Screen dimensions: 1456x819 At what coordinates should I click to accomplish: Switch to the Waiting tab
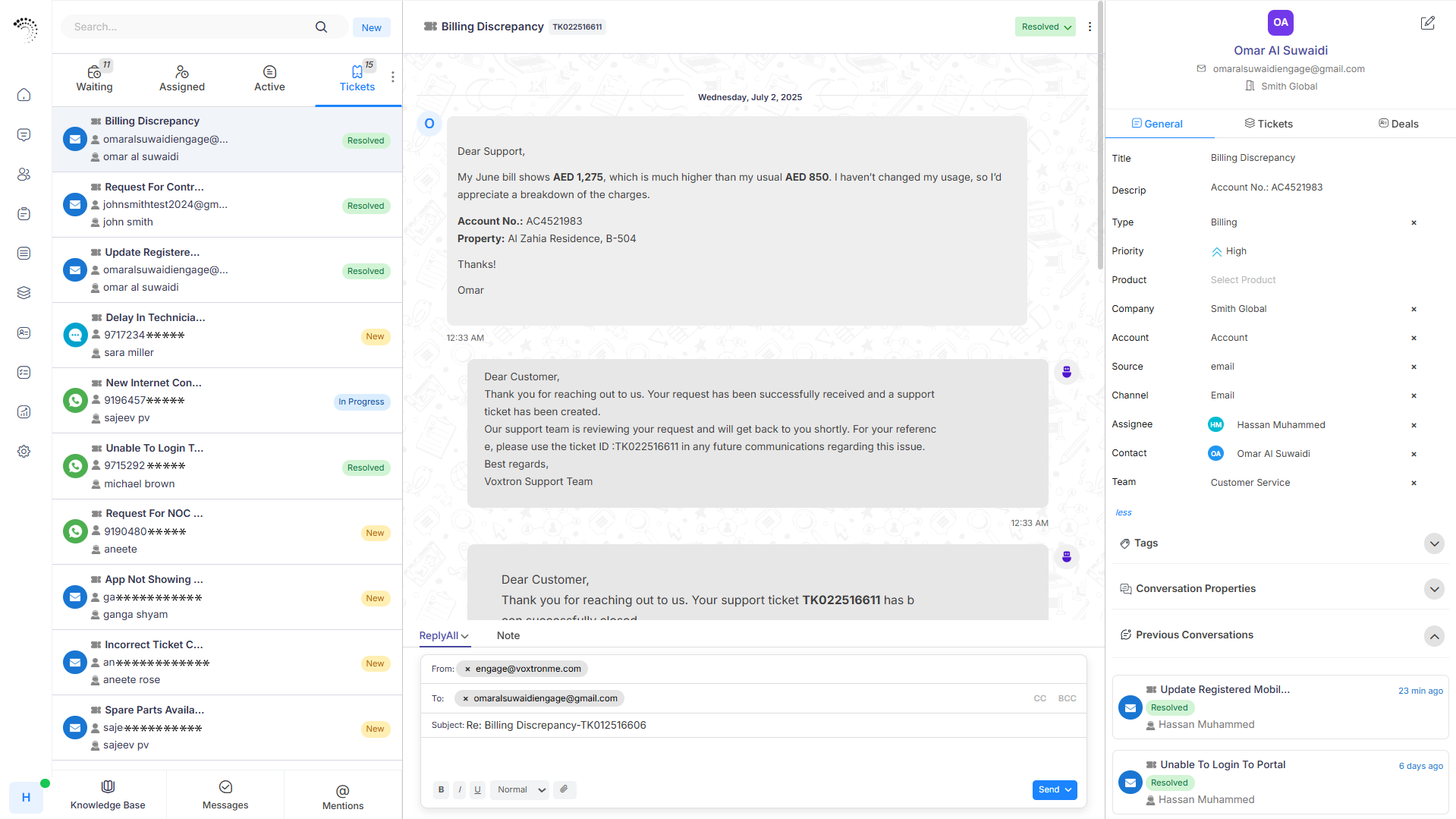94,78
